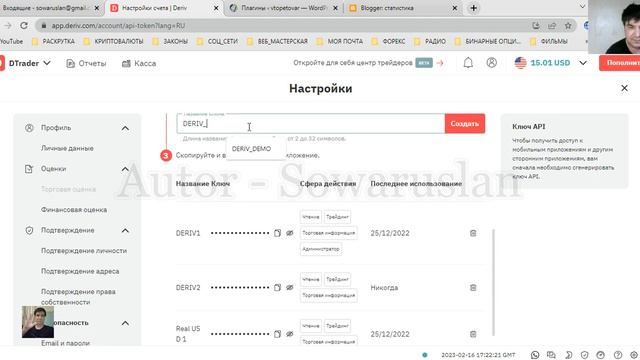This screenshot has height=360, width=640.
Task: Bookmark this page with the star
Action: [568, 26]
